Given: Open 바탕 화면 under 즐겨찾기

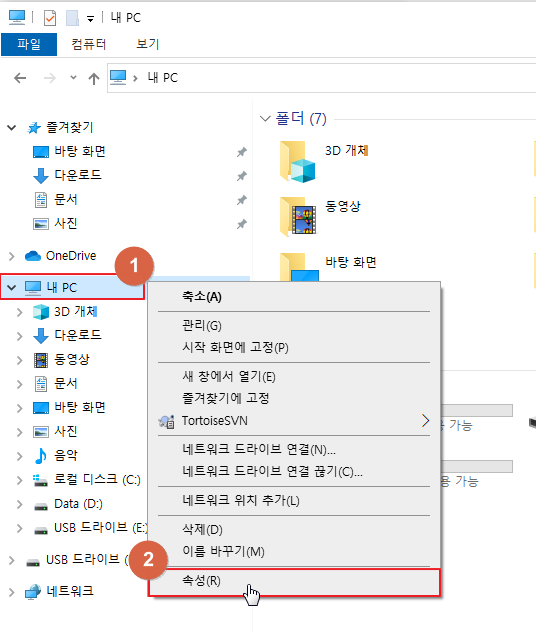Looking at the screenshot, I should click(x=80, y=152).
